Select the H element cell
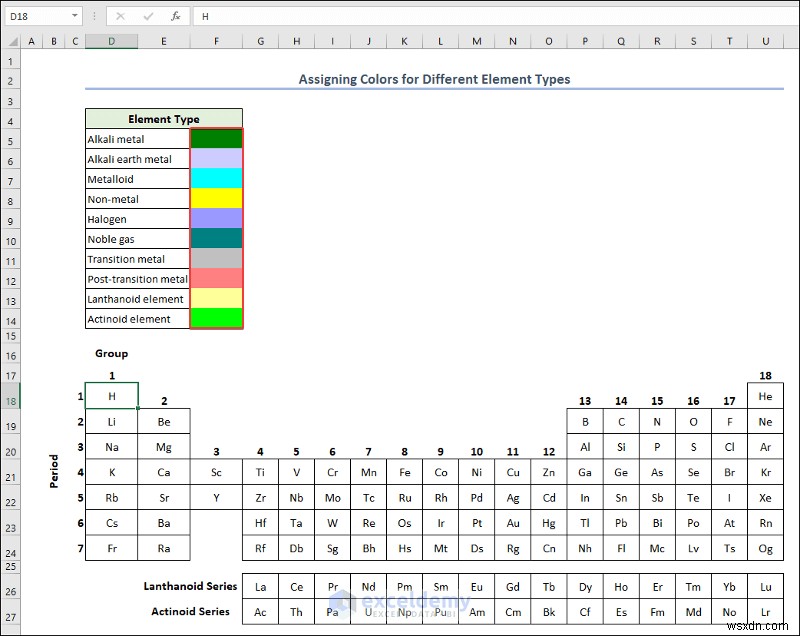 pyautogui.click(x=112, y=396)
